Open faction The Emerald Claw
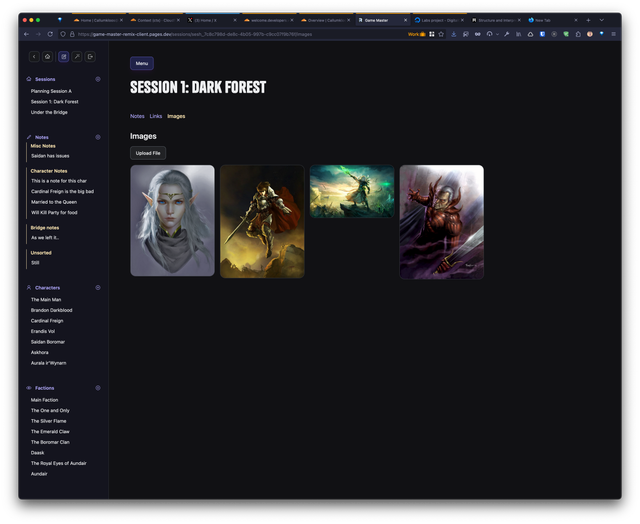 (50, 432)
